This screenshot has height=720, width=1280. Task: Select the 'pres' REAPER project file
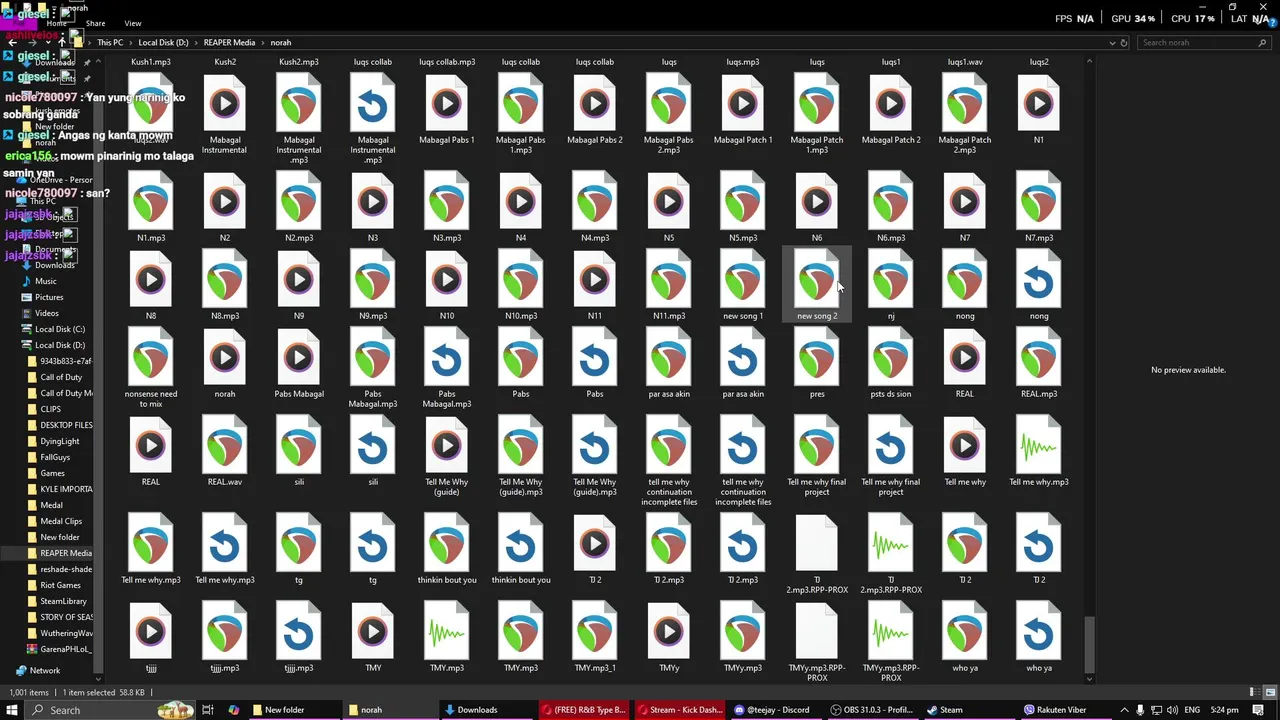coord(817,364)
